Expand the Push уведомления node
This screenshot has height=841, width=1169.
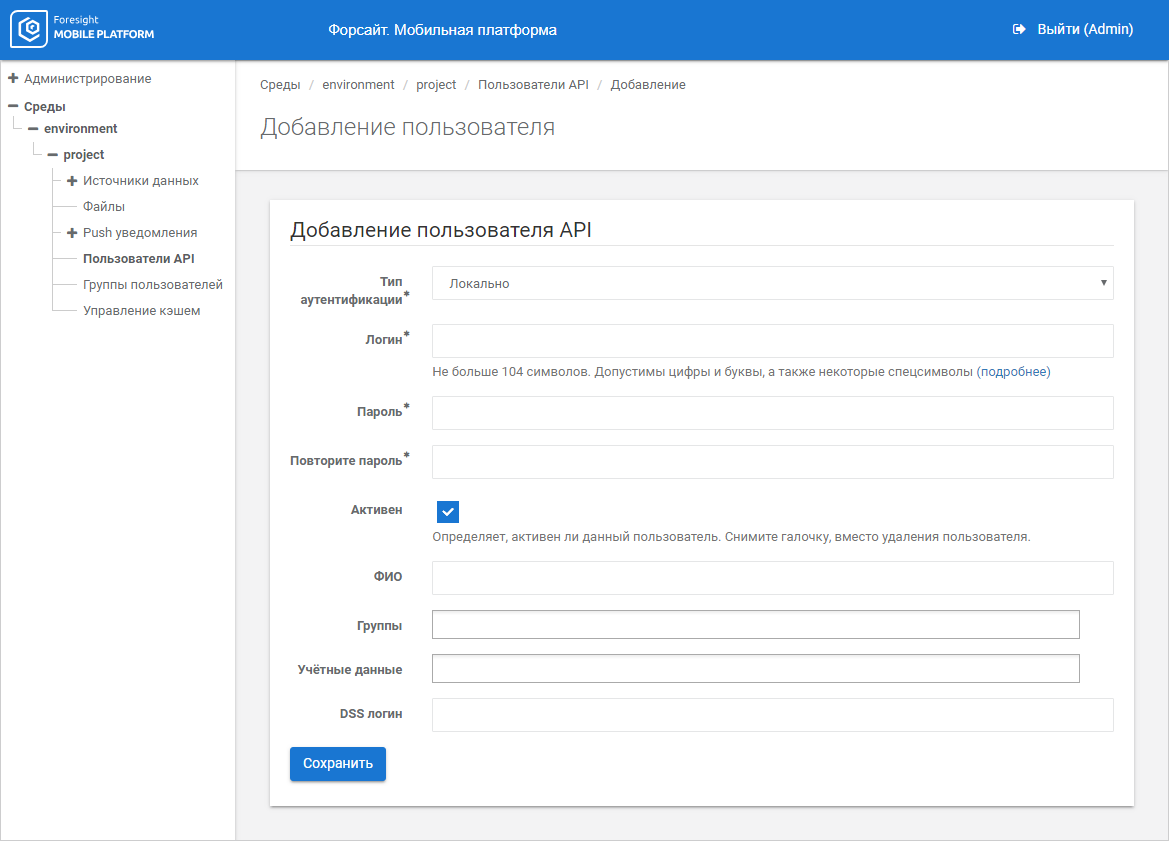72,233
